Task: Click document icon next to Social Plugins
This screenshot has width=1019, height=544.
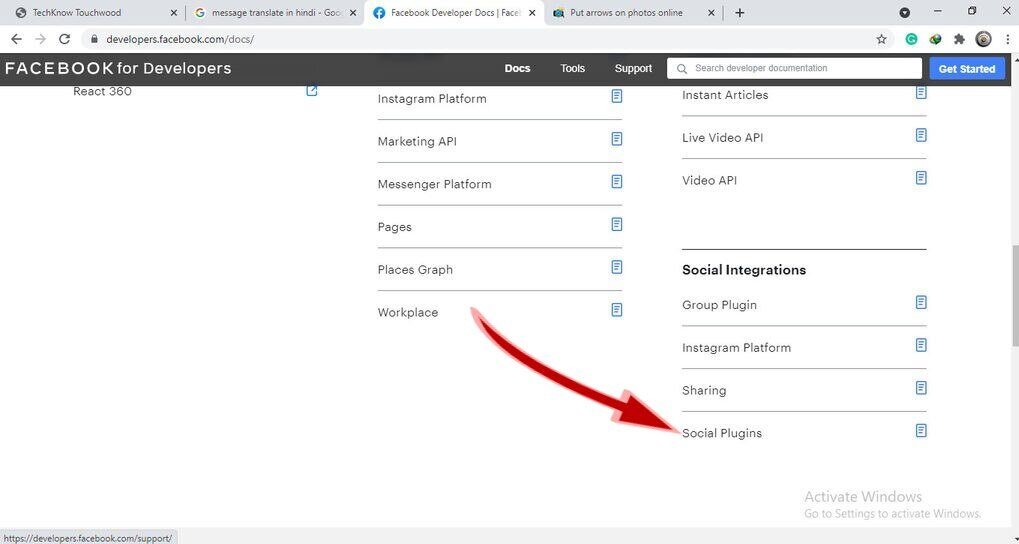Action: pyautogui.click(x=921, y=431)
